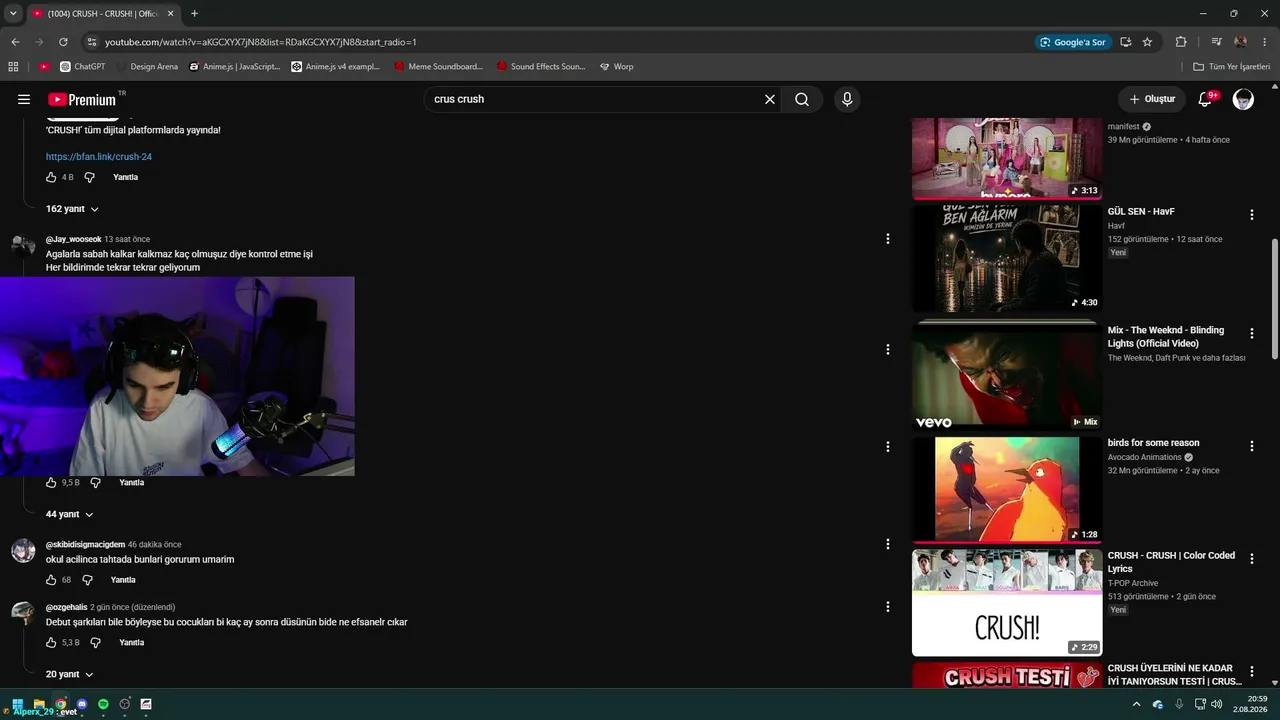This screenshot has width=1280, height=720.
Task: Visit the Avocado Animations channel
Action: click(x=1144, y=457)
